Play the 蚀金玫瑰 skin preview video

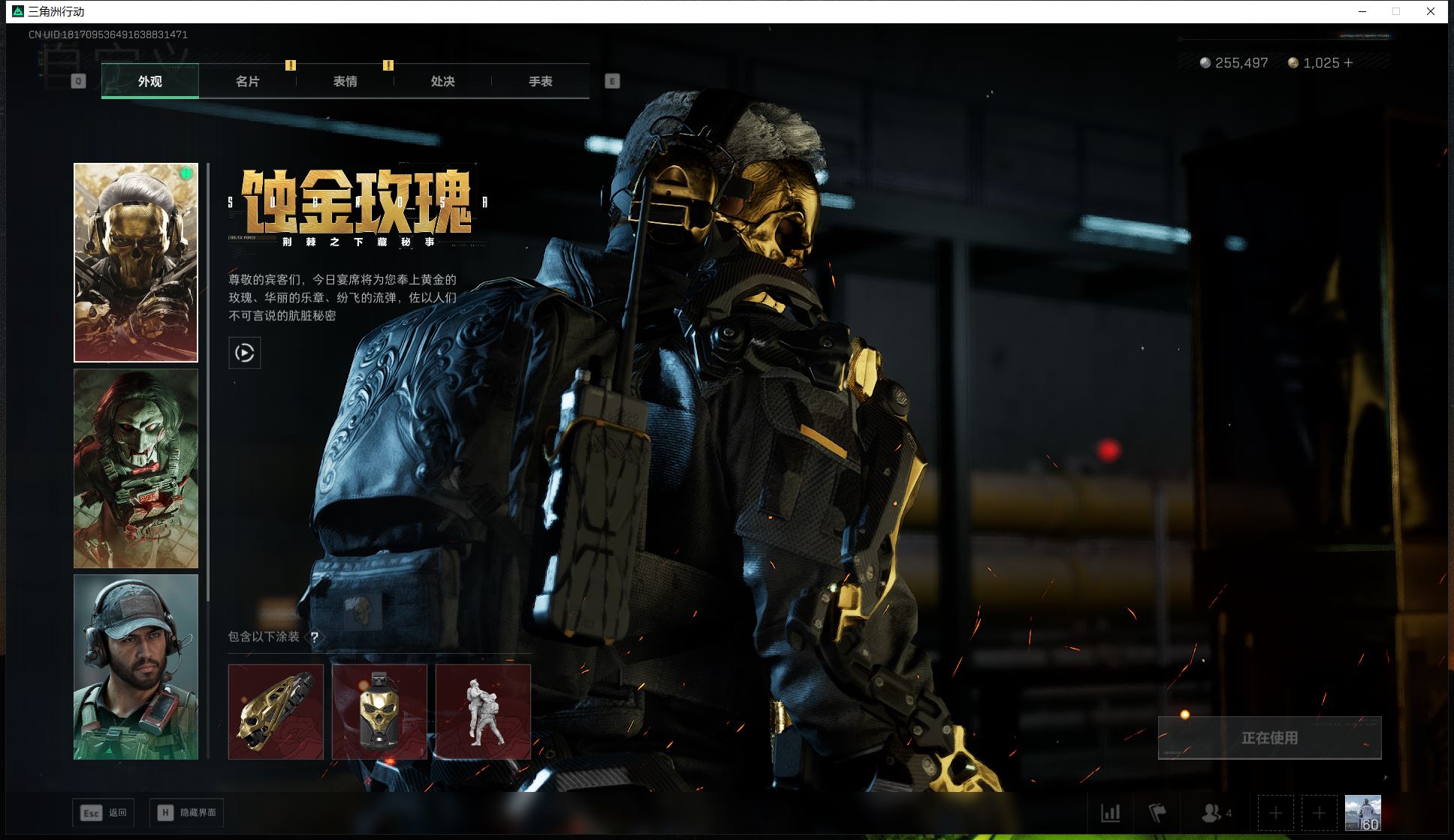tap(244, 353)
